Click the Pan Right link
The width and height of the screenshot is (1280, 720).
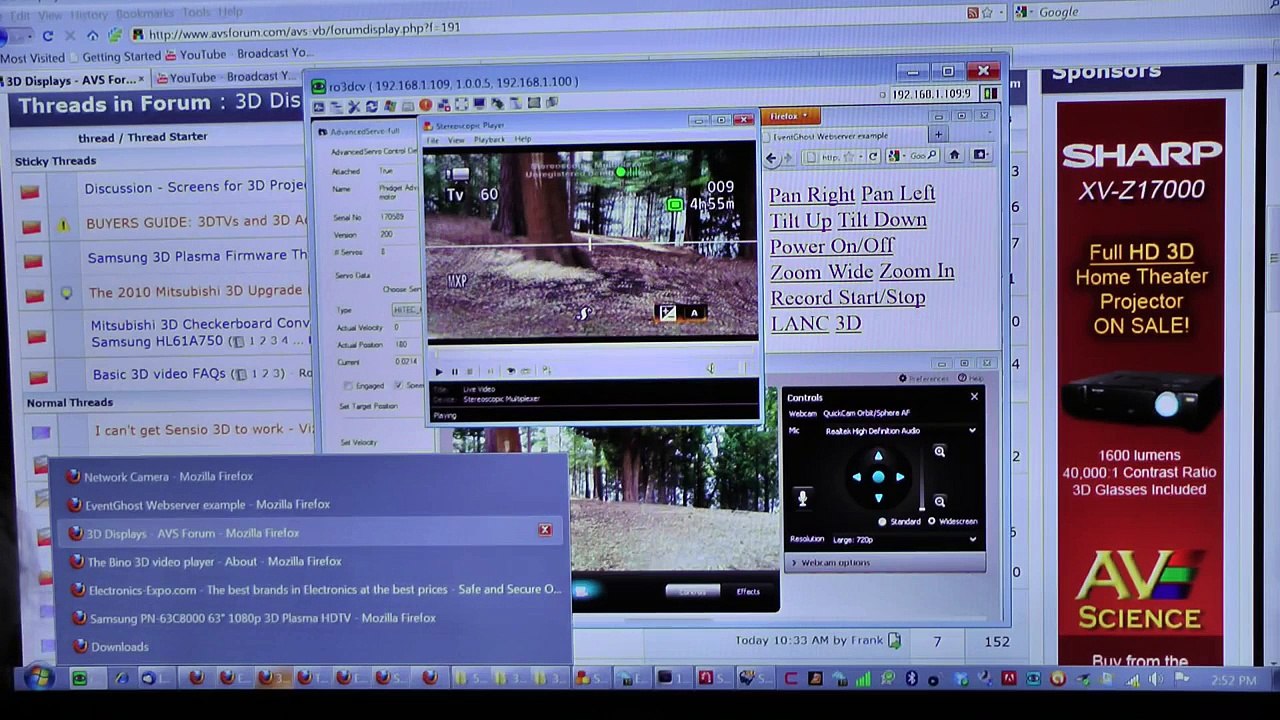[812, 194]
